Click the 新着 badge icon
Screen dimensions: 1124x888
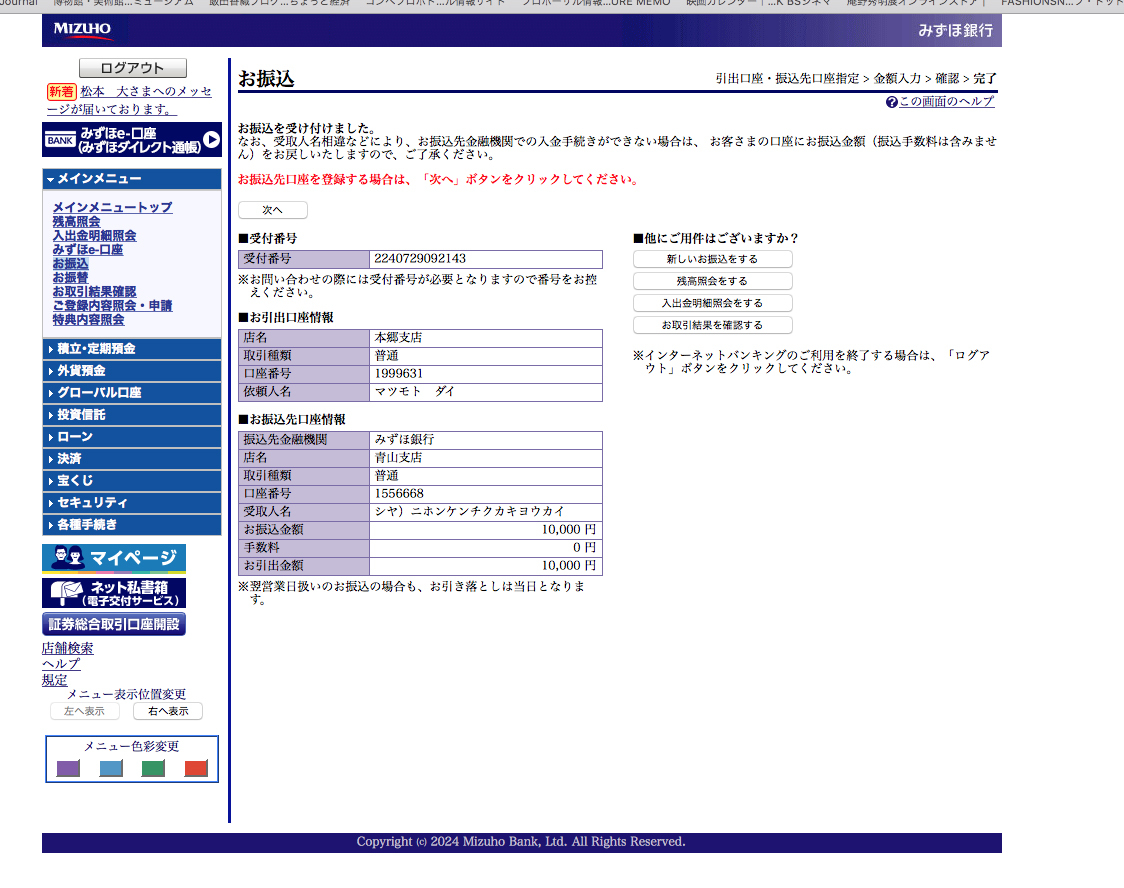[62, 92]
